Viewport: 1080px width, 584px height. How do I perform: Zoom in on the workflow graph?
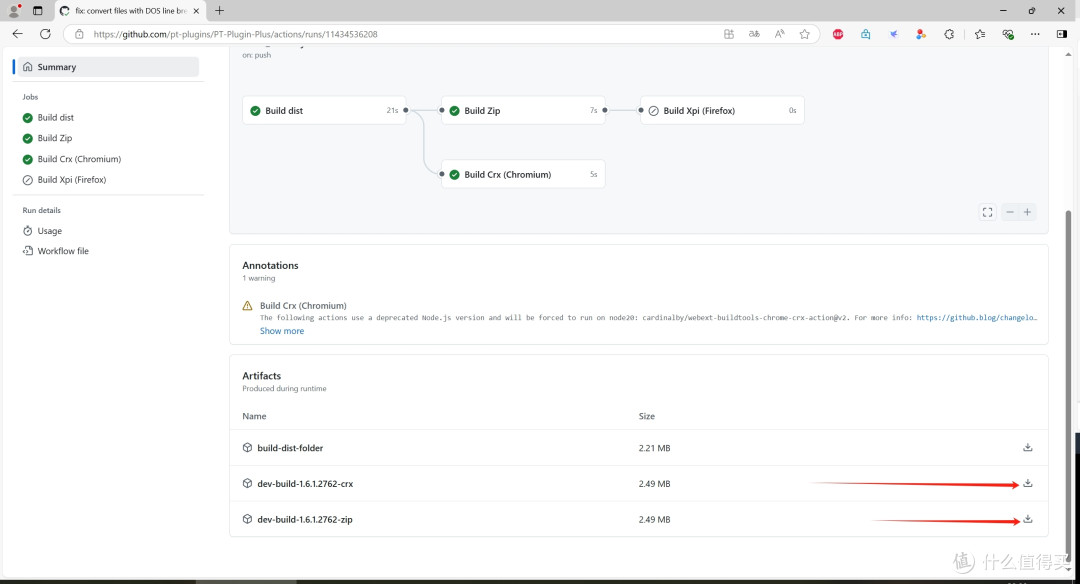coord(1027,212)
